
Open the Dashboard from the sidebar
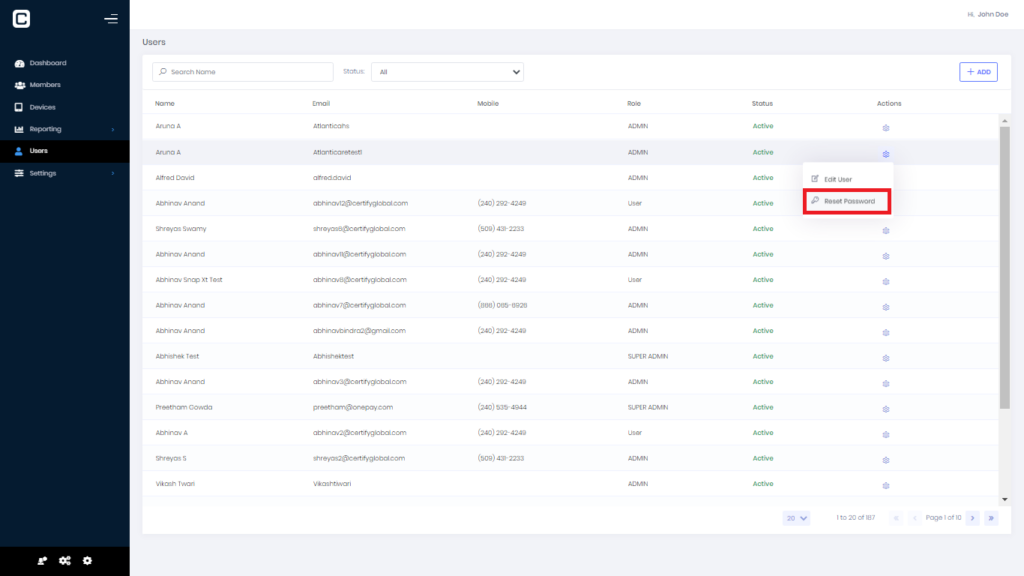(x=45, y=63)
